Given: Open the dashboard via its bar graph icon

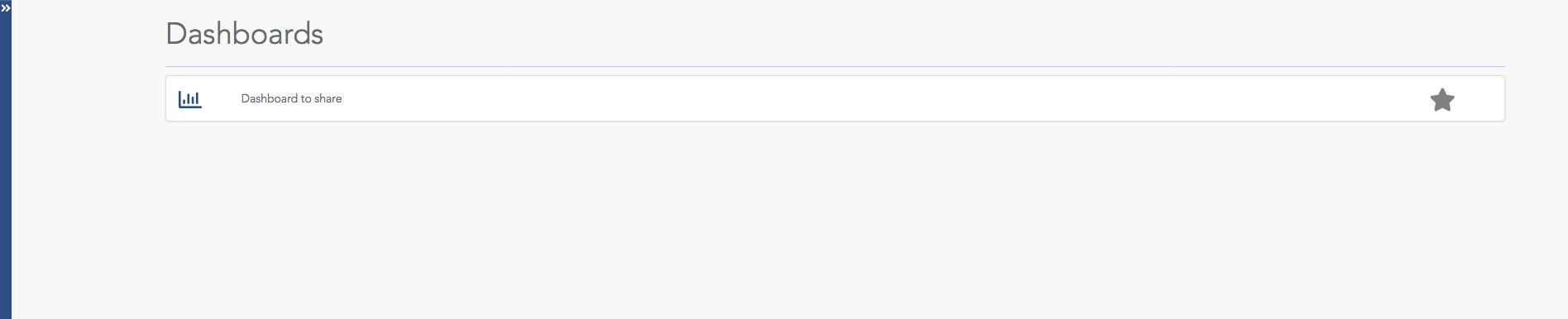Looking at the screenshot, I should 190,99.
